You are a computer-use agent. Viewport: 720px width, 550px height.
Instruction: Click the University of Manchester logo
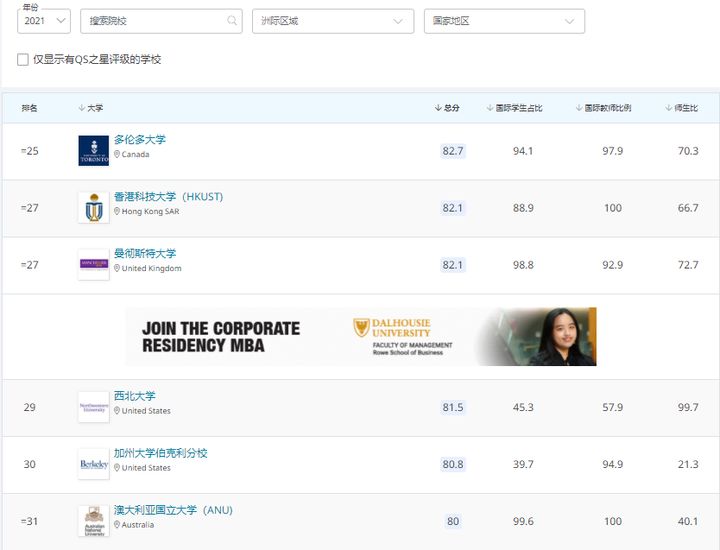(94, 264)
